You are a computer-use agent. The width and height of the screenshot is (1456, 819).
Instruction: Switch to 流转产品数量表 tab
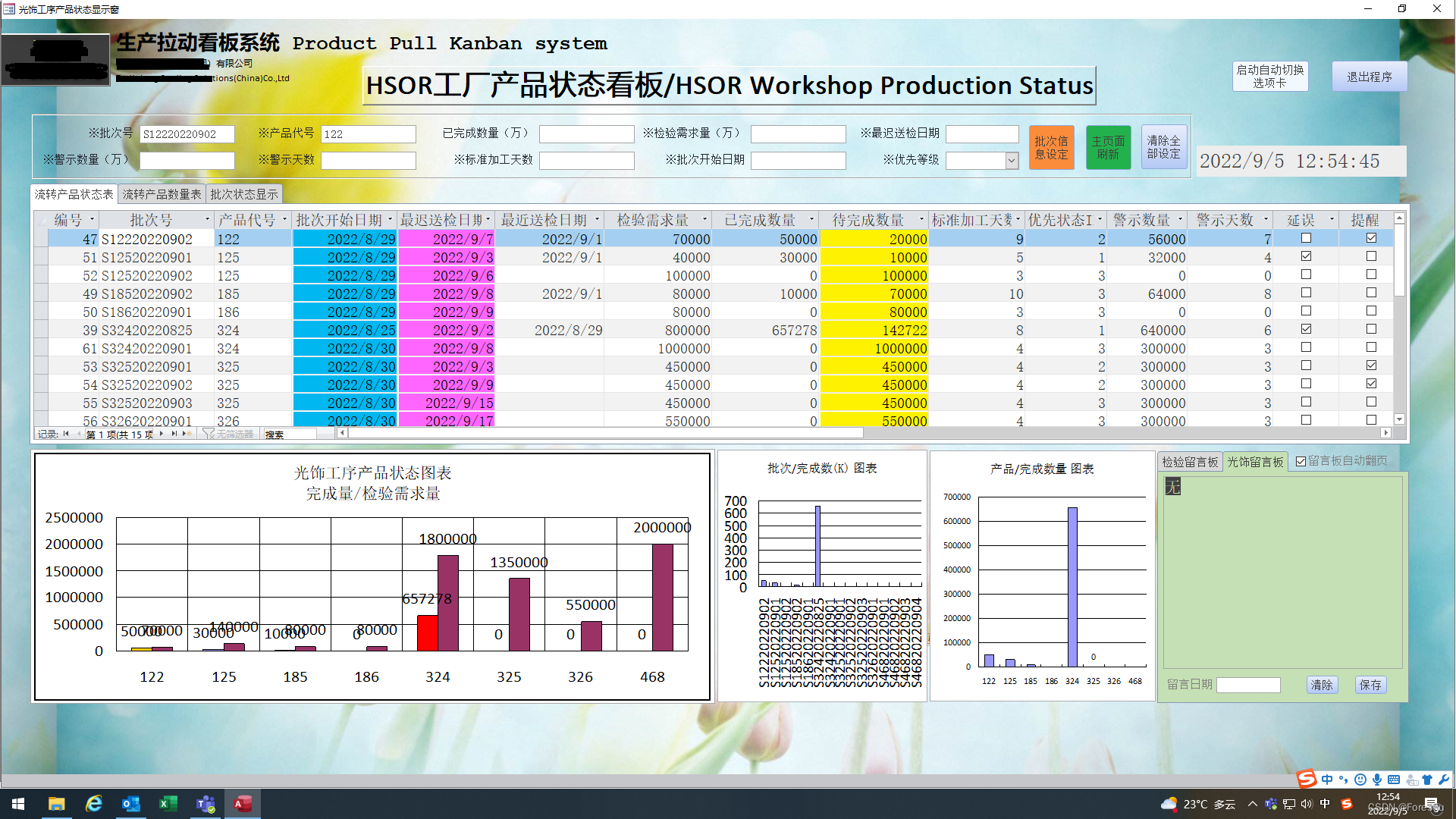162,194
